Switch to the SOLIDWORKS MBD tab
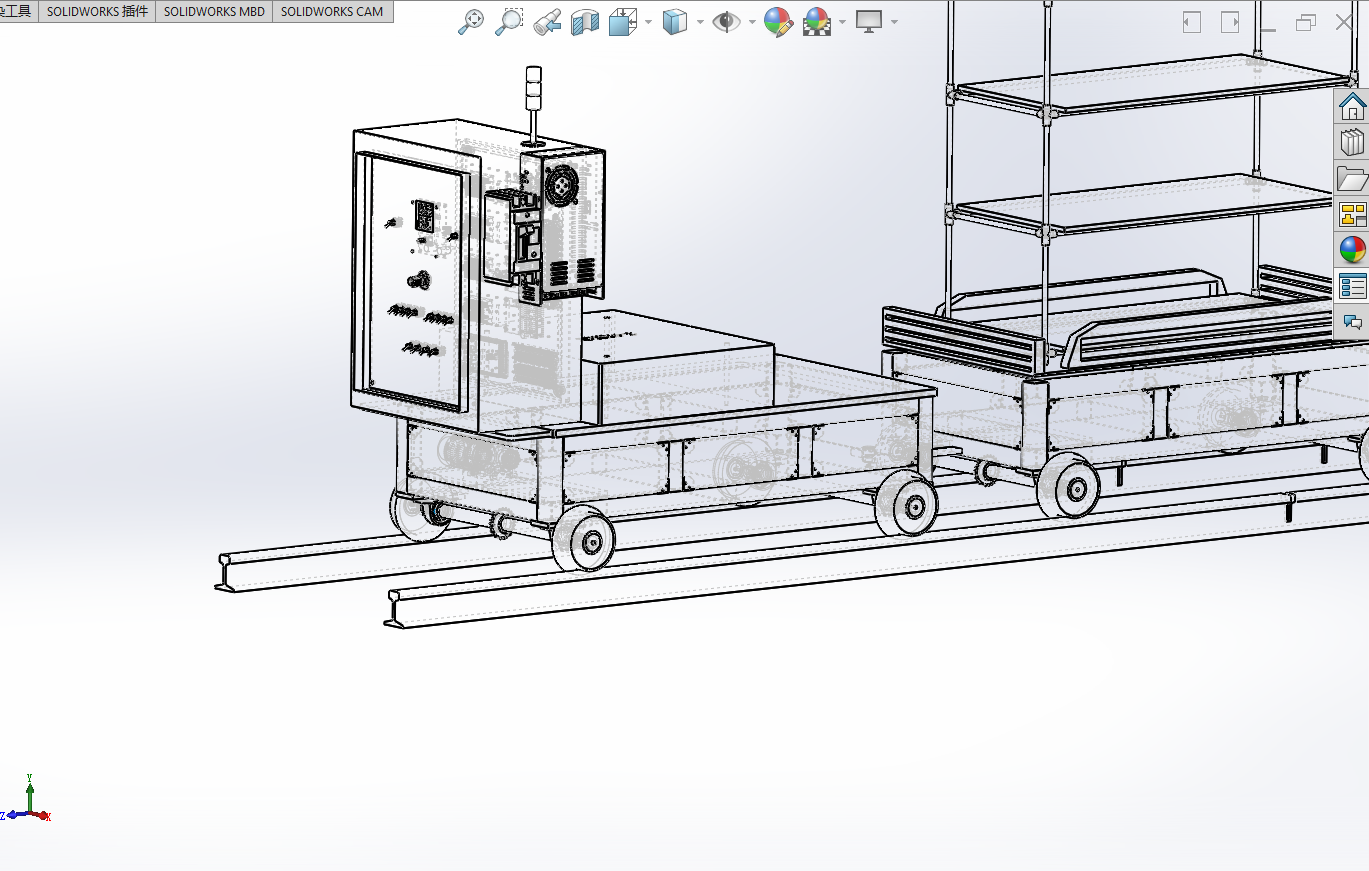 [x=214, y=12]
